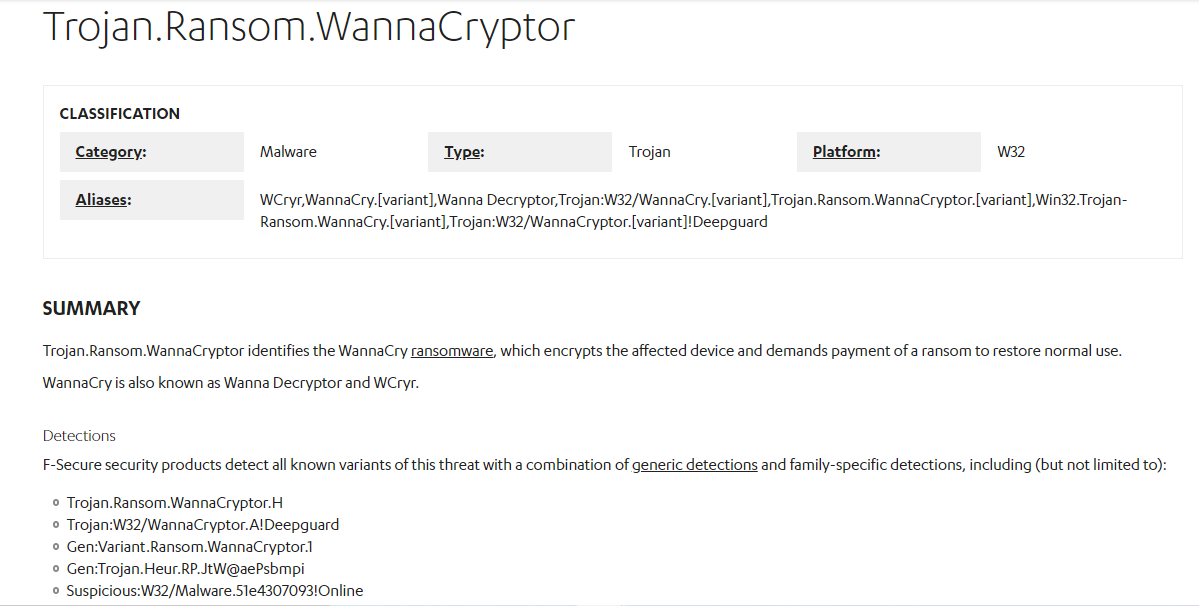Viewport: 1199px width, 606px height.
Task: Follow the ransomware hyperlink in summary
Action: pyautogui.click(x=452, y=351)
